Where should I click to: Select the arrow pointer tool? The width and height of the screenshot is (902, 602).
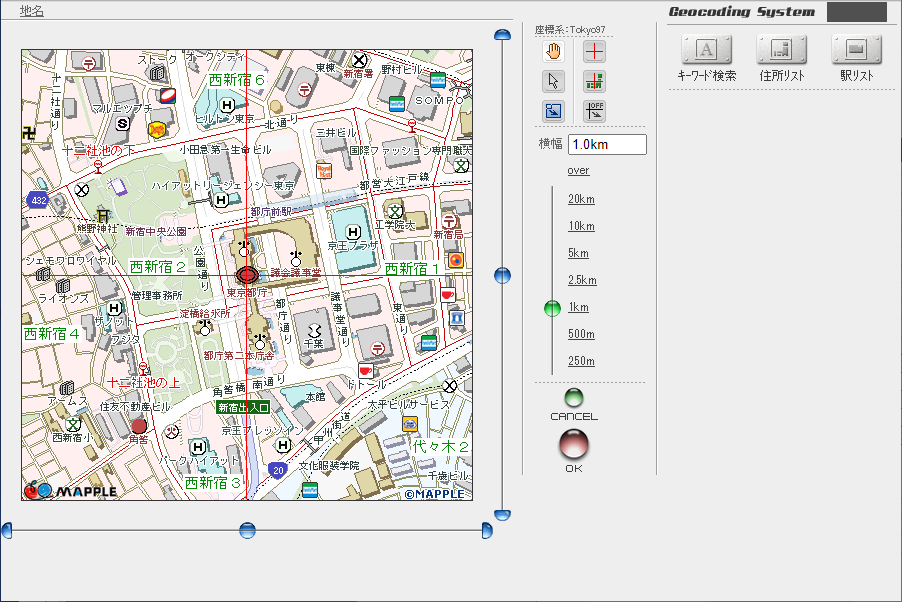pyautogui.click(x=553, y=81)
